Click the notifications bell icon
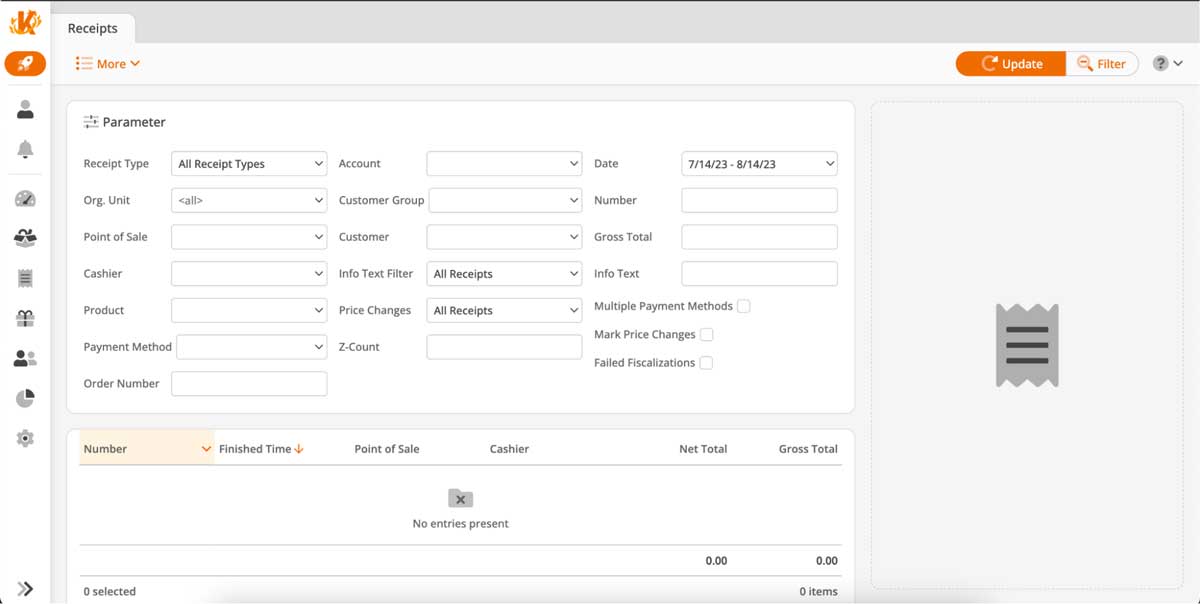The height and width of the screenshot is (604, 1200). pos(25,150)
